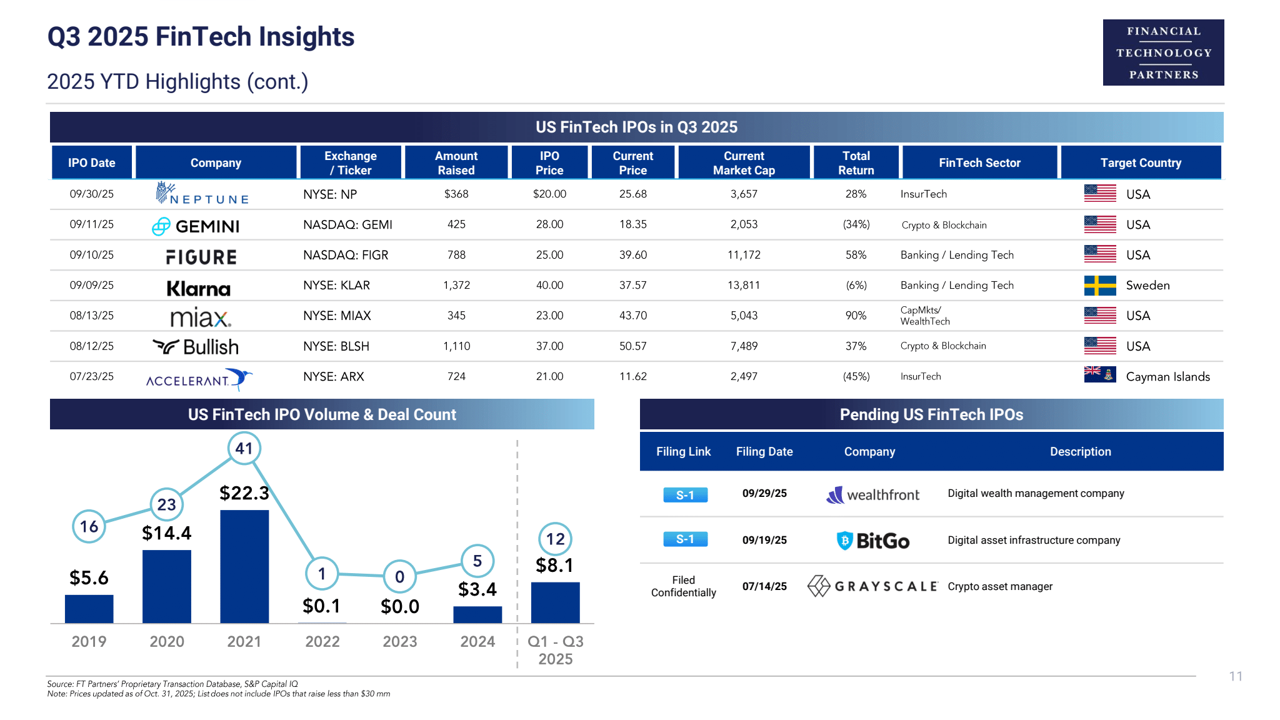Open the S-1 filing link for Wealthfront
1280x720 pixels.
[685, 495]
